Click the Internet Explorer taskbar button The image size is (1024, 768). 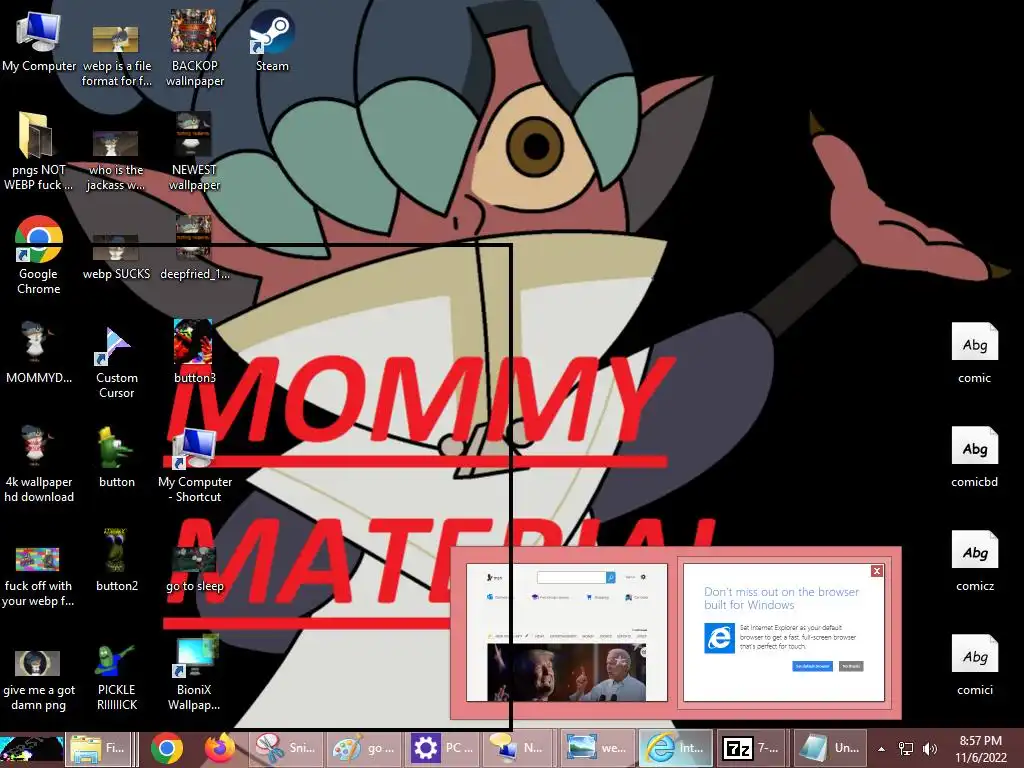point(675,748)
